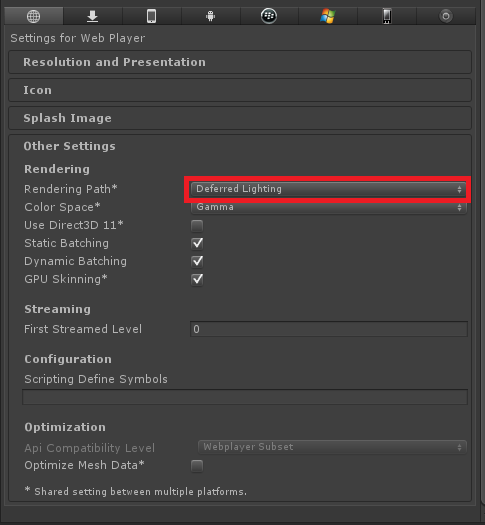Switch to the standalone download-arrow platform icon
Viewport: 485px width, 525px height.
(x=92, y=16)
